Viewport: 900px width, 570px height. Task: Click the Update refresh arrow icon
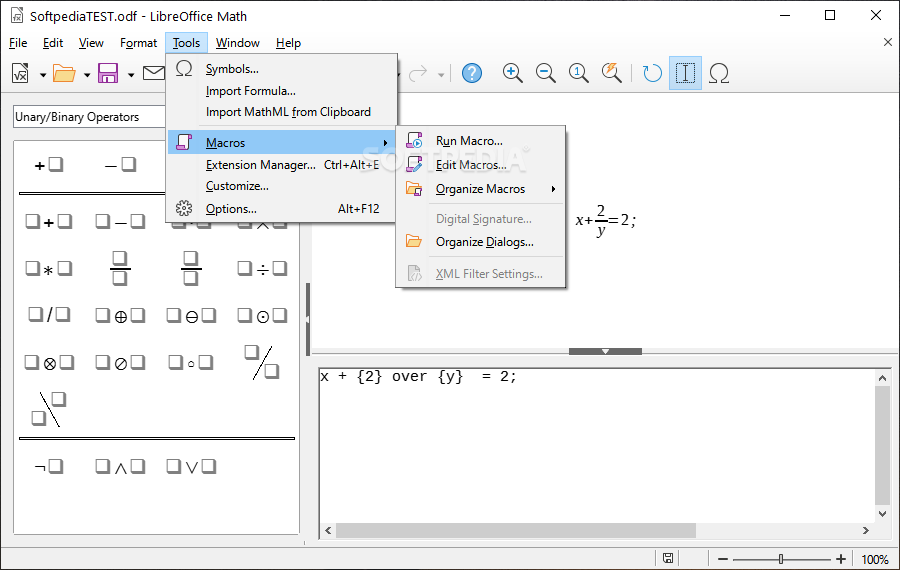652,73
